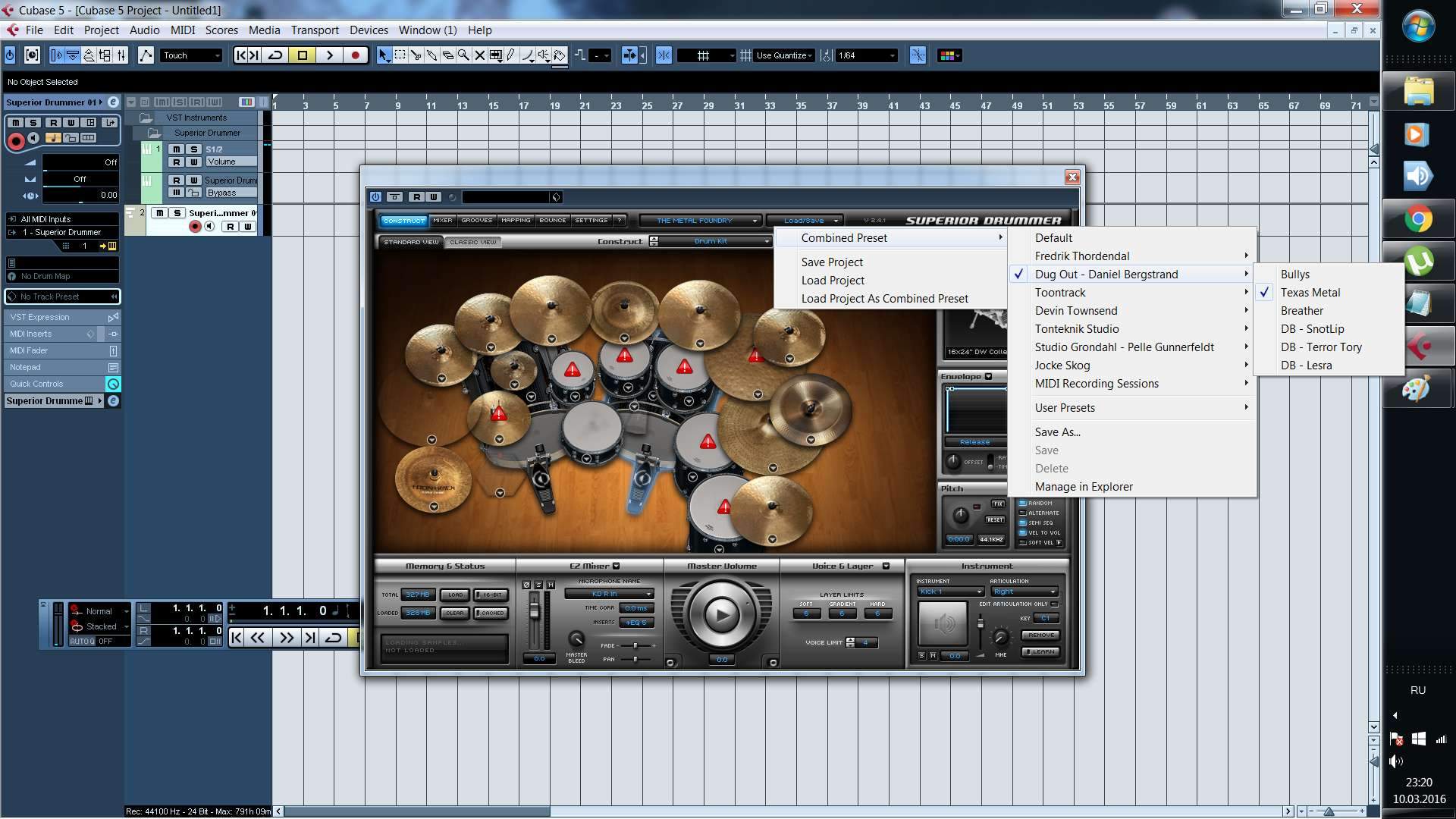Select the Object Selection arrow tool
This screenshot has height=819, width=1456.
tap(384, 55)
